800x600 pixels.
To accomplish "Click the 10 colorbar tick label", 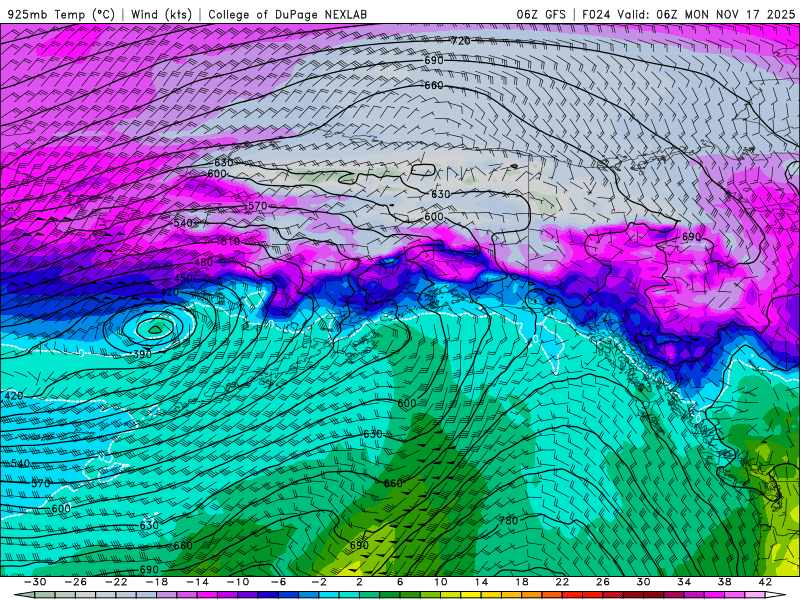I will coord(441,582).
